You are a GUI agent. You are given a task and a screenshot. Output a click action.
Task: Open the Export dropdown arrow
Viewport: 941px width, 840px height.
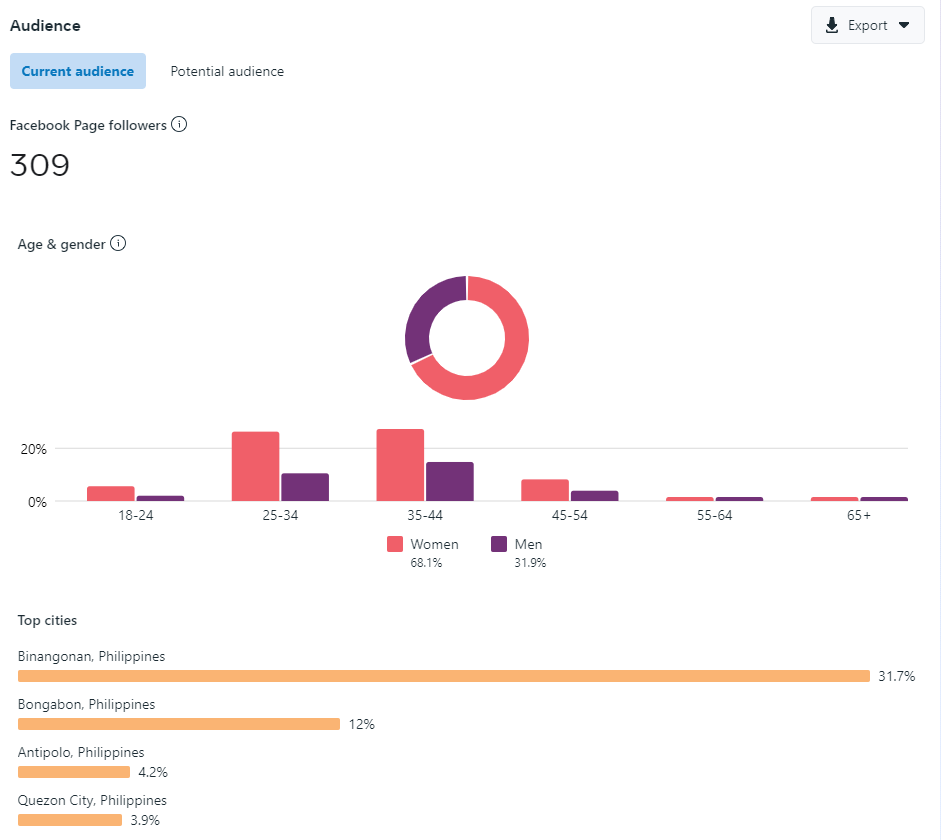pyautogui.click(x=904, y=25)
